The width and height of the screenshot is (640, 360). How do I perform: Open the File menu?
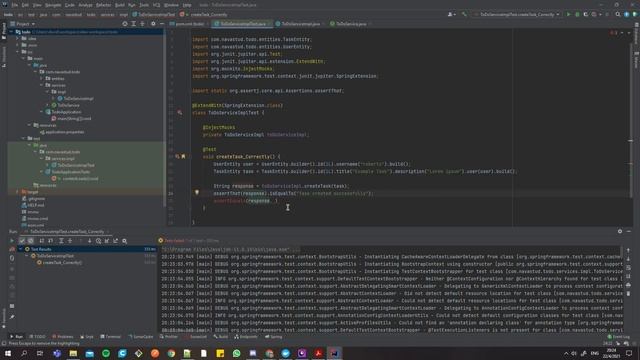click(15, 5)
